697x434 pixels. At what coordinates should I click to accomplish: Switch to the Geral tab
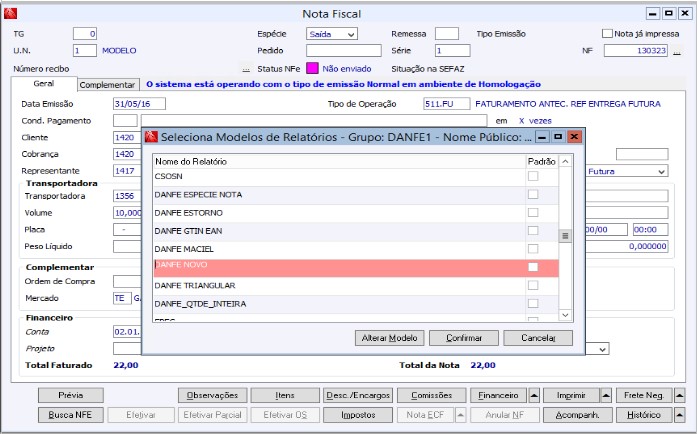[44, 84]
